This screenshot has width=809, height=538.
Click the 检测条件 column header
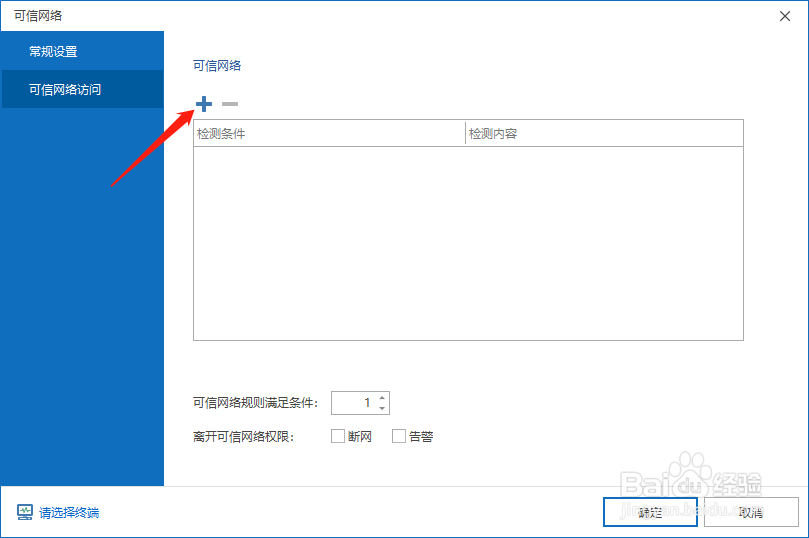click(329, 134)
